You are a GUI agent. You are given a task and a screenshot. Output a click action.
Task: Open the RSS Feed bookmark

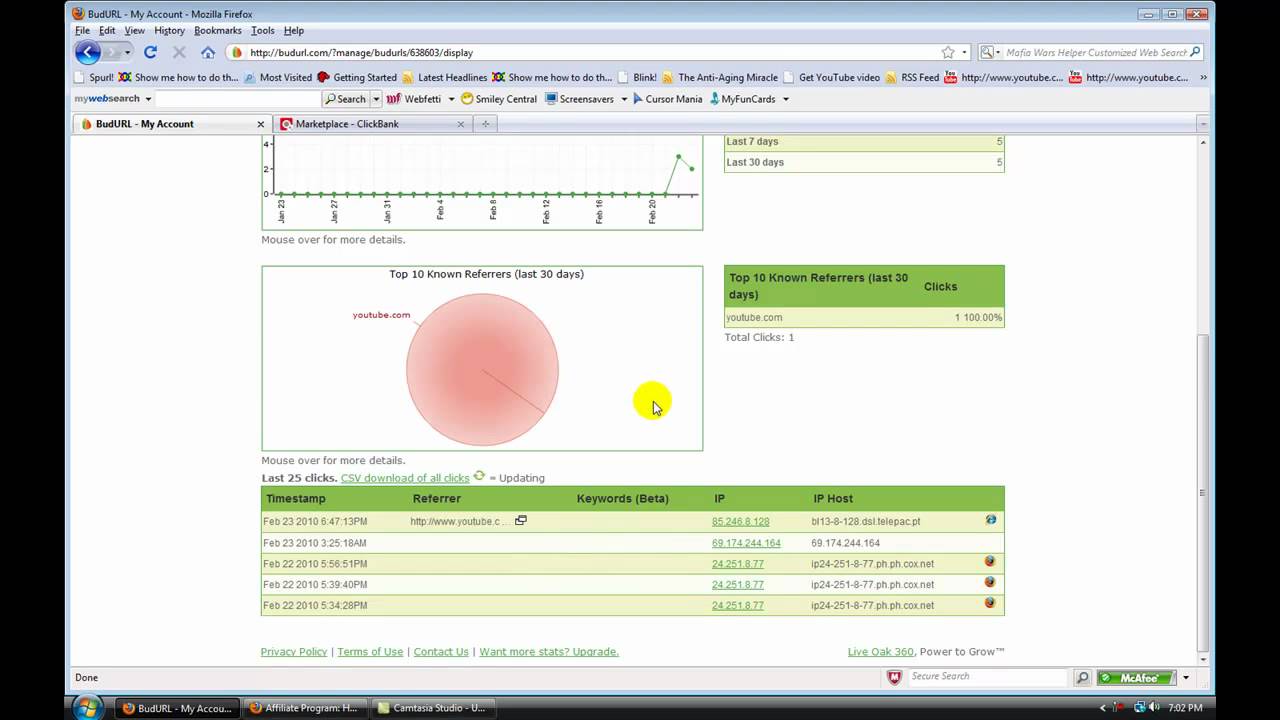912,77
